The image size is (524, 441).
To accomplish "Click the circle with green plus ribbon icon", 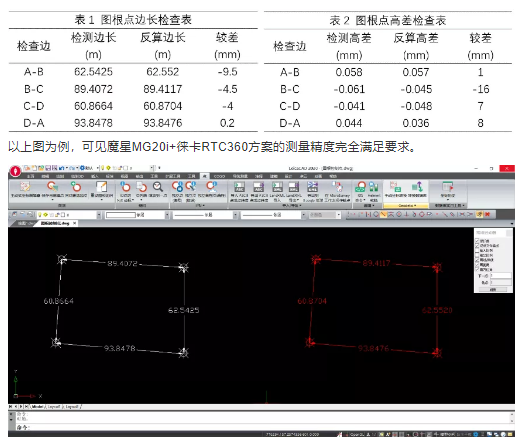I will click(76, 186).
